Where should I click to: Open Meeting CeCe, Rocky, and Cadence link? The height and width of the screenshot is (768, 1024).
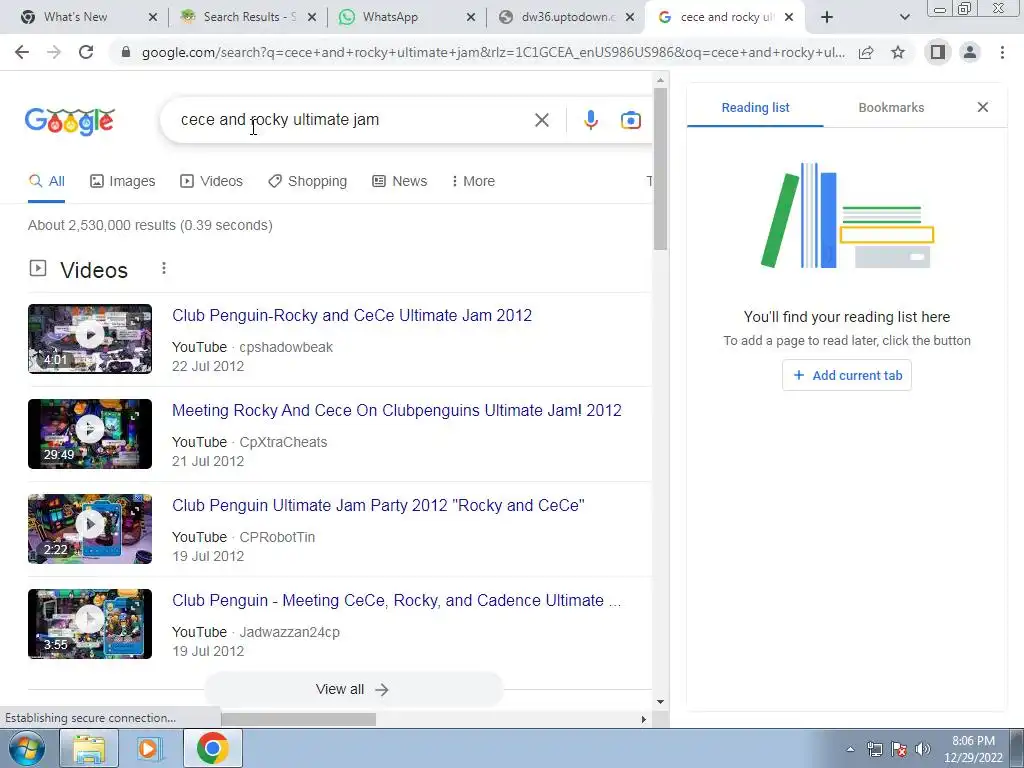tap(396, 601)
